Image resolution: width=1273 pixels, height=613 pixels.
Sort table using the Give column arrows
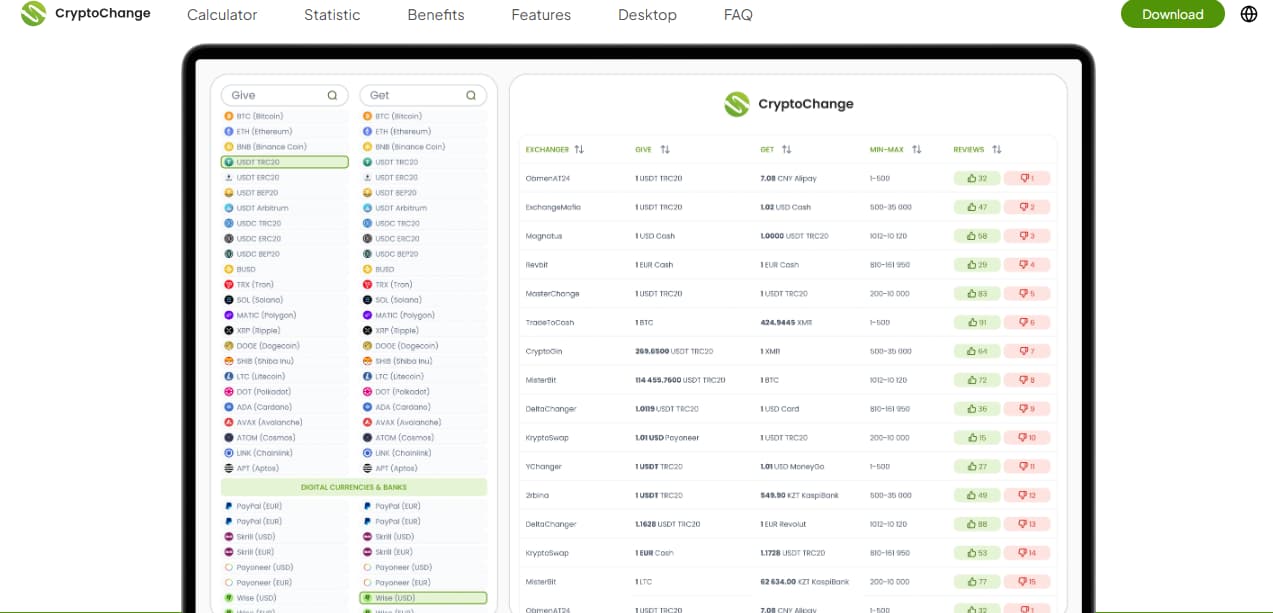pyautogui.click(x=665, y=150)
